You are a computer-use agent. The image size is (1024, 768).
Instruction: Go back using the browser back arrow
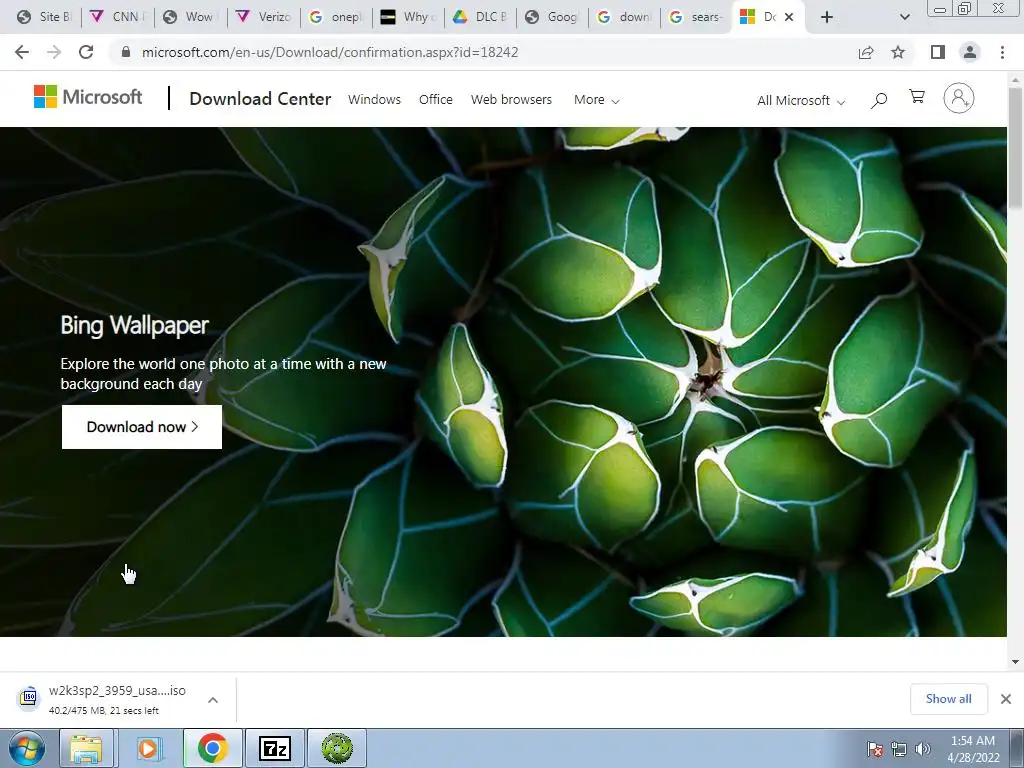tap(22, 52)
